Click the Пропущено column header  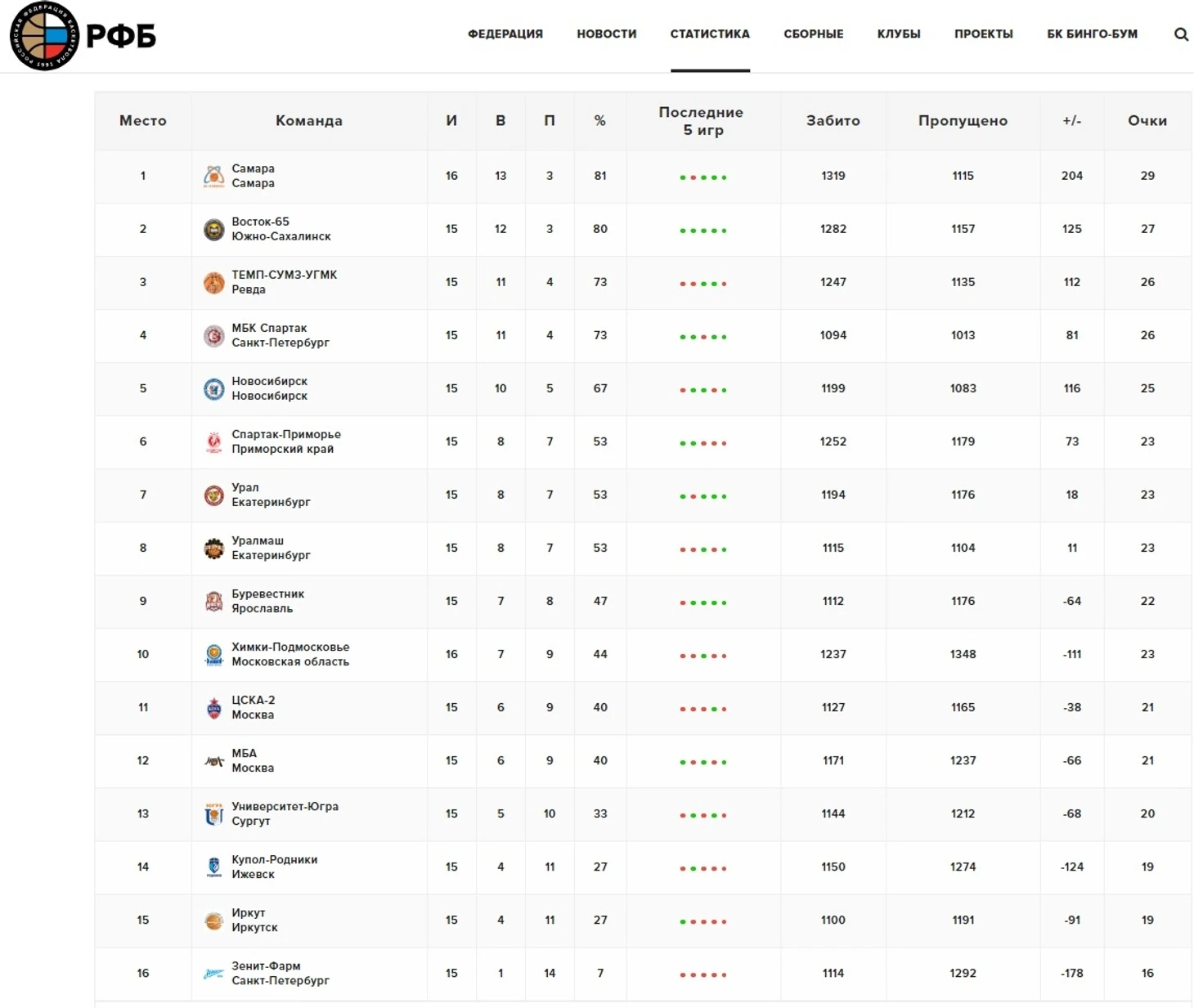963,121
